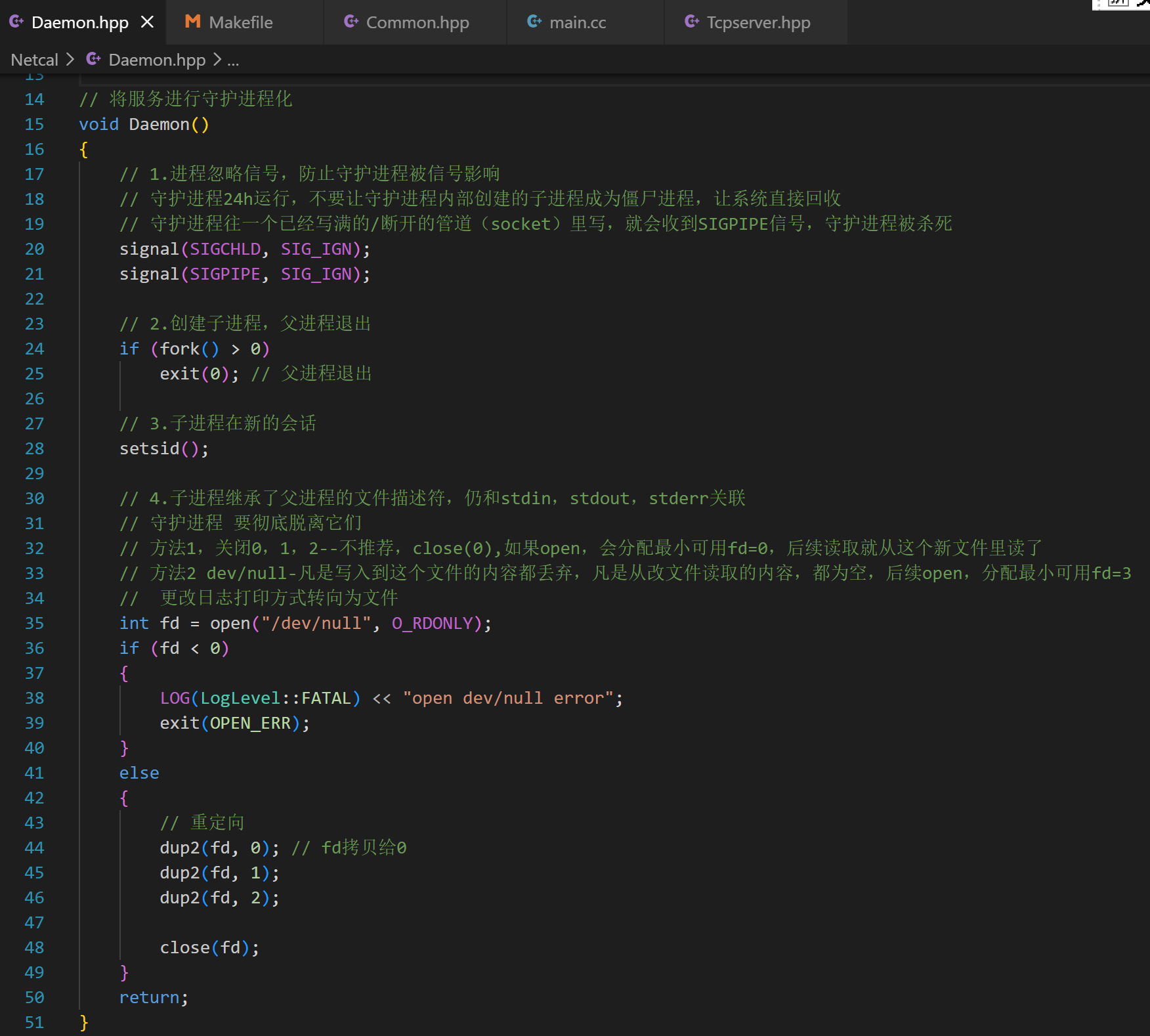Select Daemon.hpp in the breadcrumb path
This screenshot has height=1036, width=1150.
click(157, 60)
